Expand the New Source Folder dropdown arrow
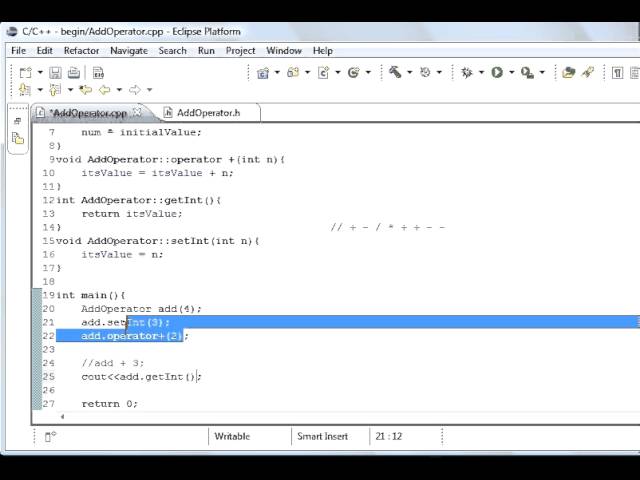This screenshot has width=640, height=480. coord(307,72)
